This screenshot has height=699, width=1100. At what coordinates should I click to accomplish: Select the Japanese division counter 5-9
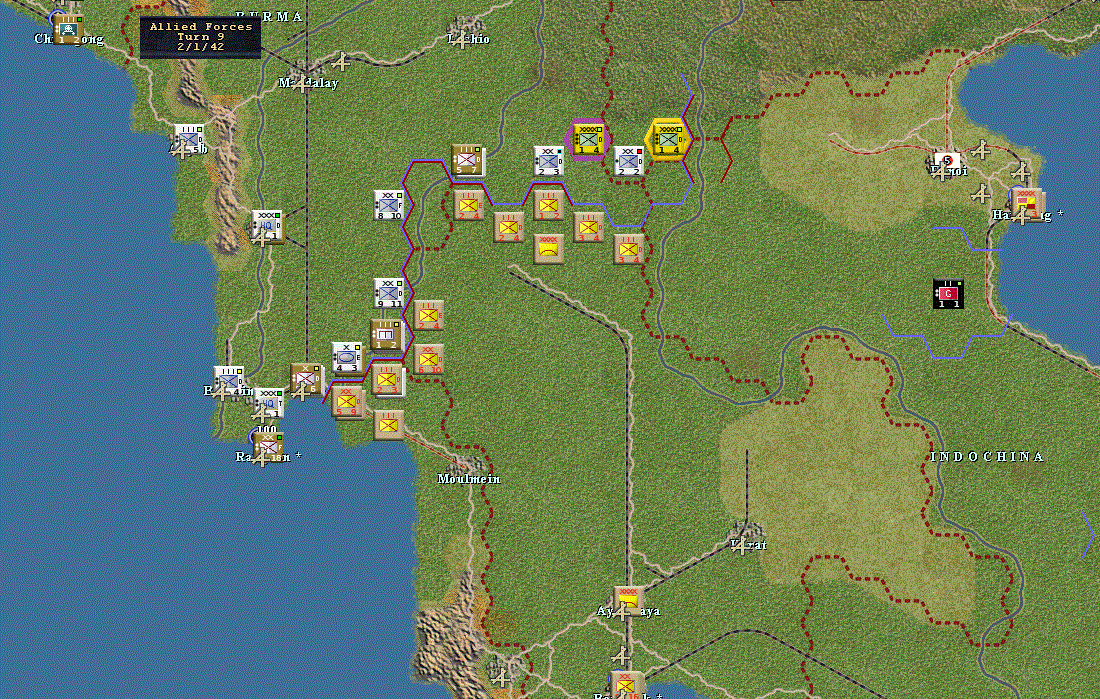coord(348,401)
